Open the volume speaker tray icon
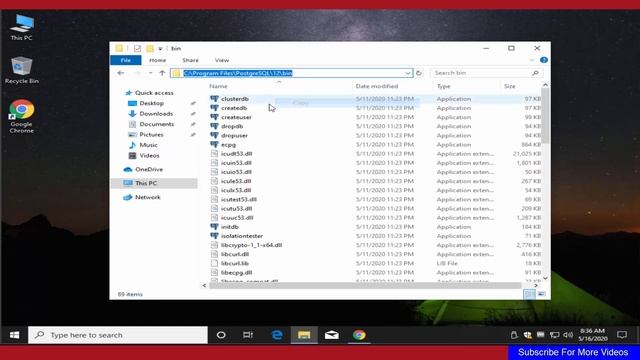The height and width of the screenshot is (360, 640). [x=568, y=335]
